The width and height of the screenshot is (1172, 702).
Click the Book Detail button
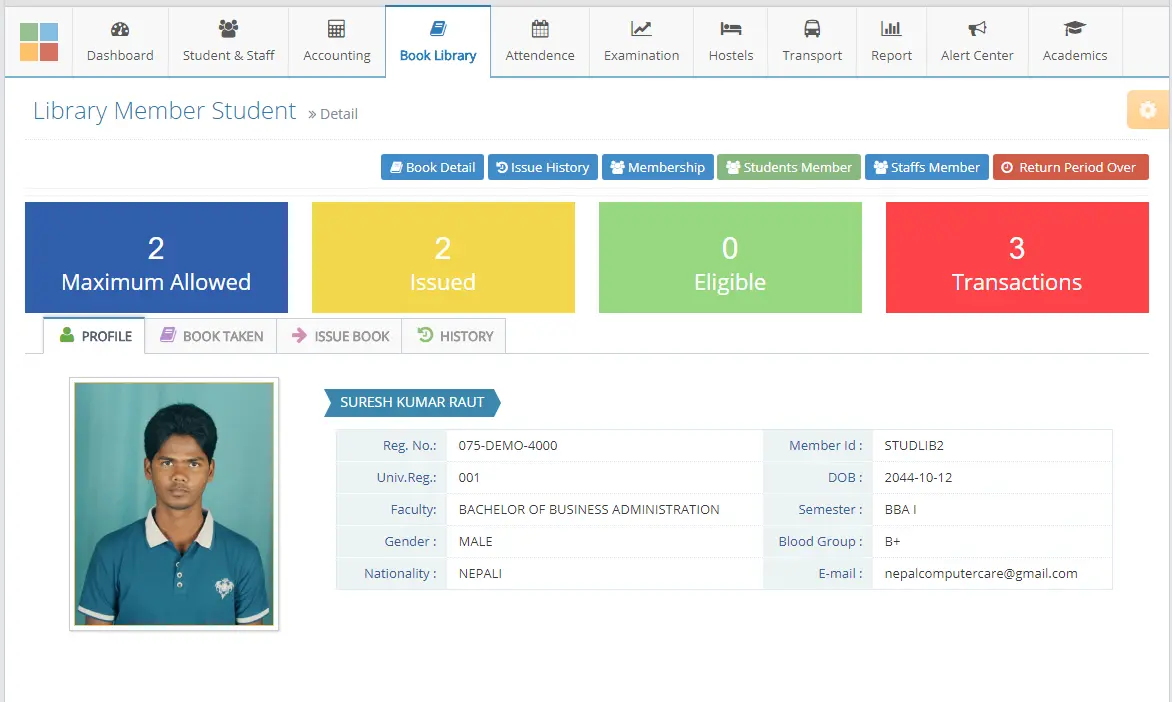point(431,167)
